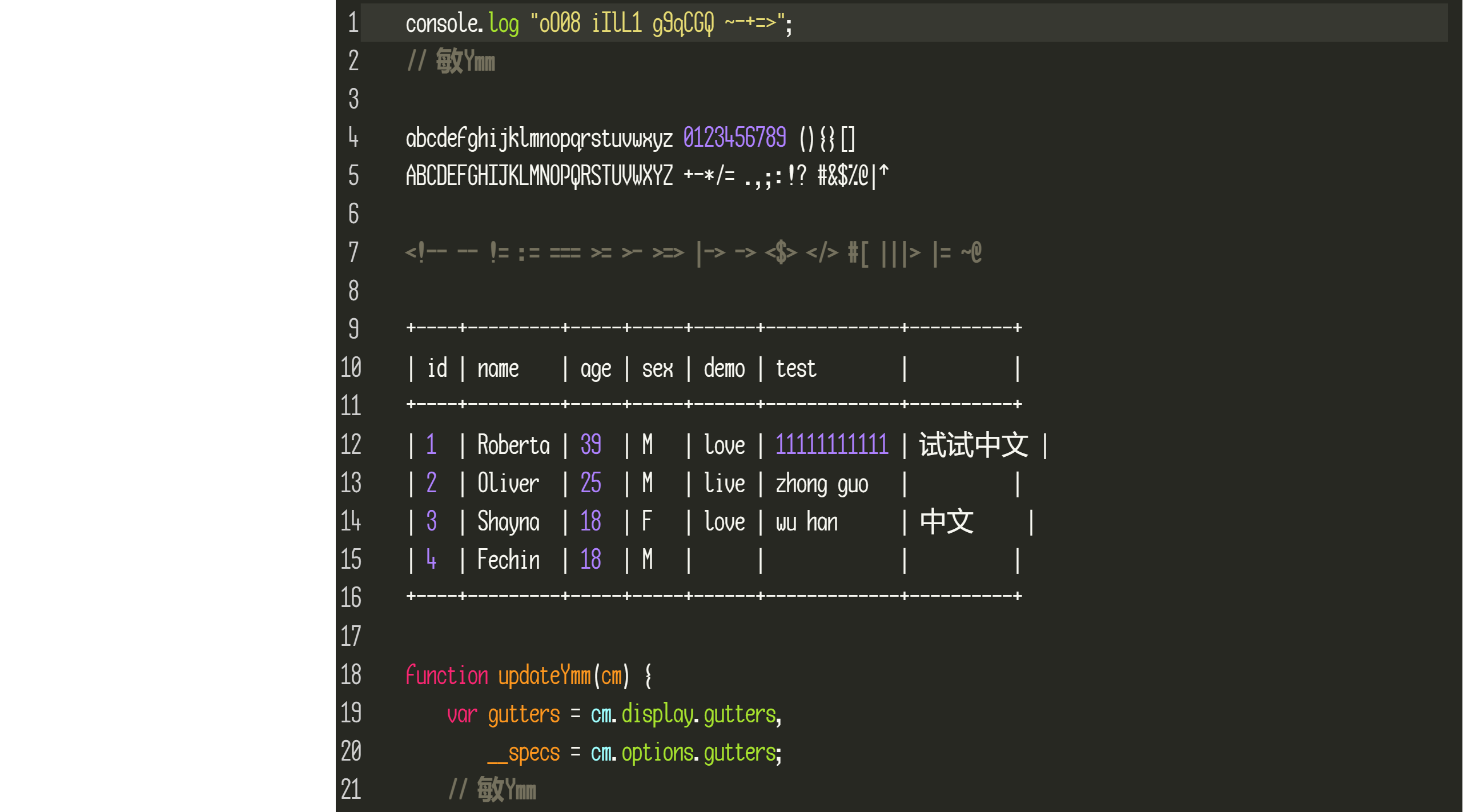The image size is (1463, 812).
Task: Click the name table header
Action: tap(498, 369)
